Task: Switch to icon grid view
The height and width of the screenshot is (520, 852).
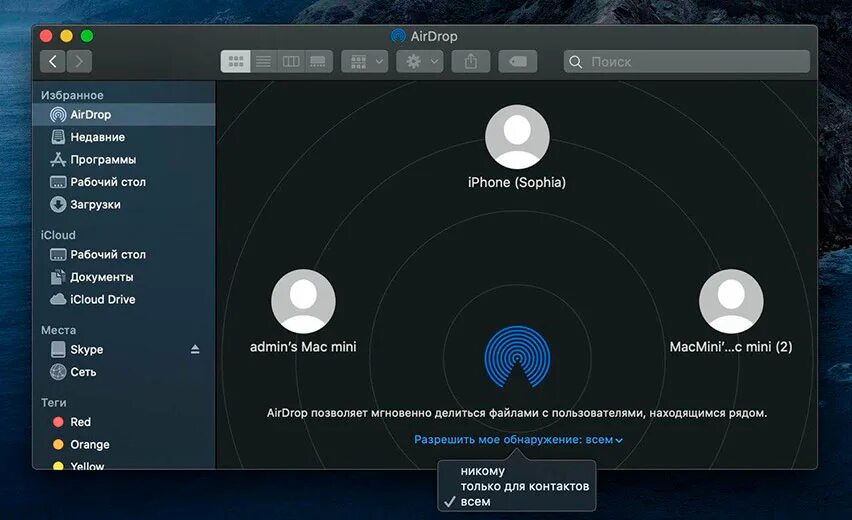Action: coord(236,61)
